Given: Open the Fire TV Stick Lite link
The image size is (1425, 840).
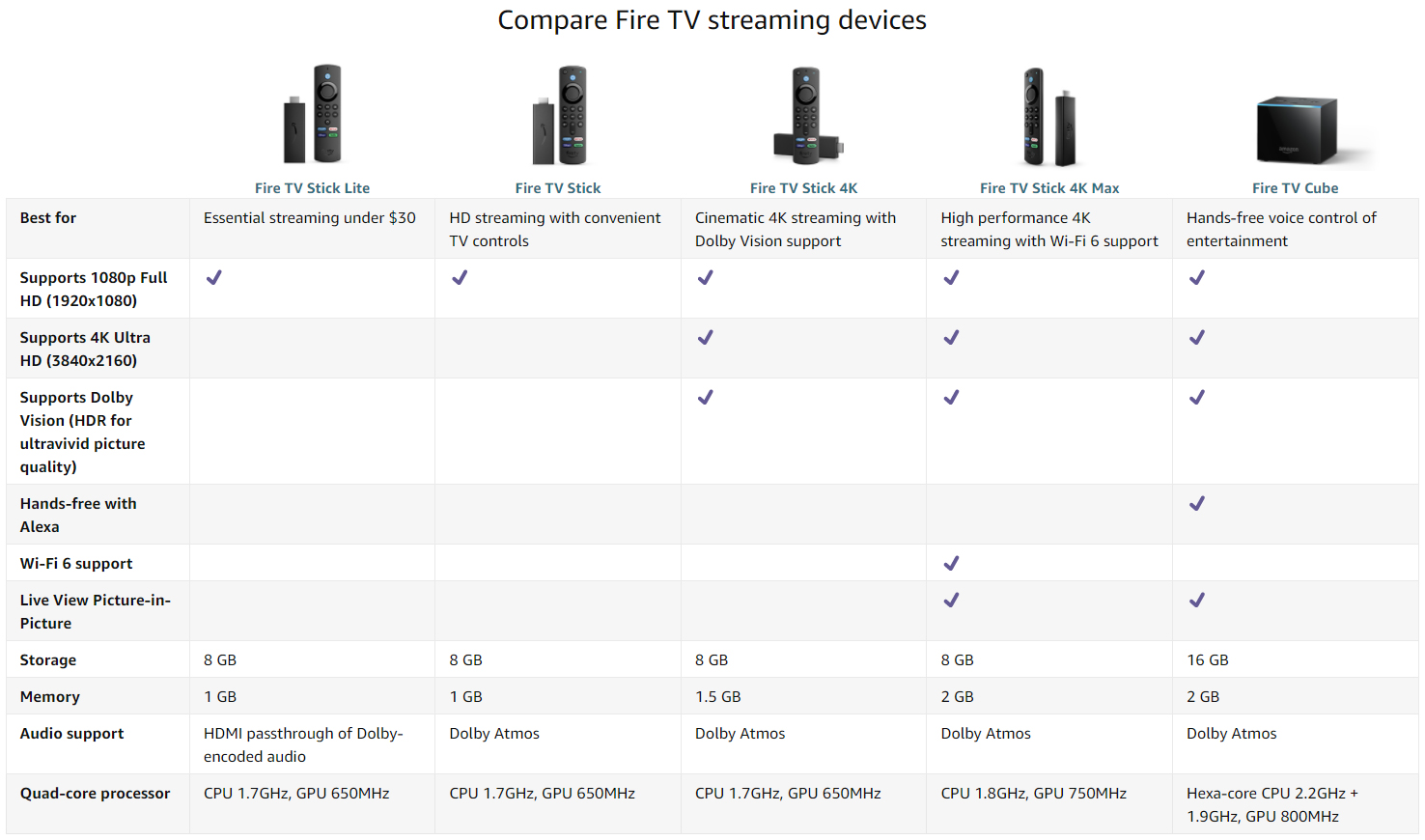Looking at the screenshot, I should coord(312,188).
